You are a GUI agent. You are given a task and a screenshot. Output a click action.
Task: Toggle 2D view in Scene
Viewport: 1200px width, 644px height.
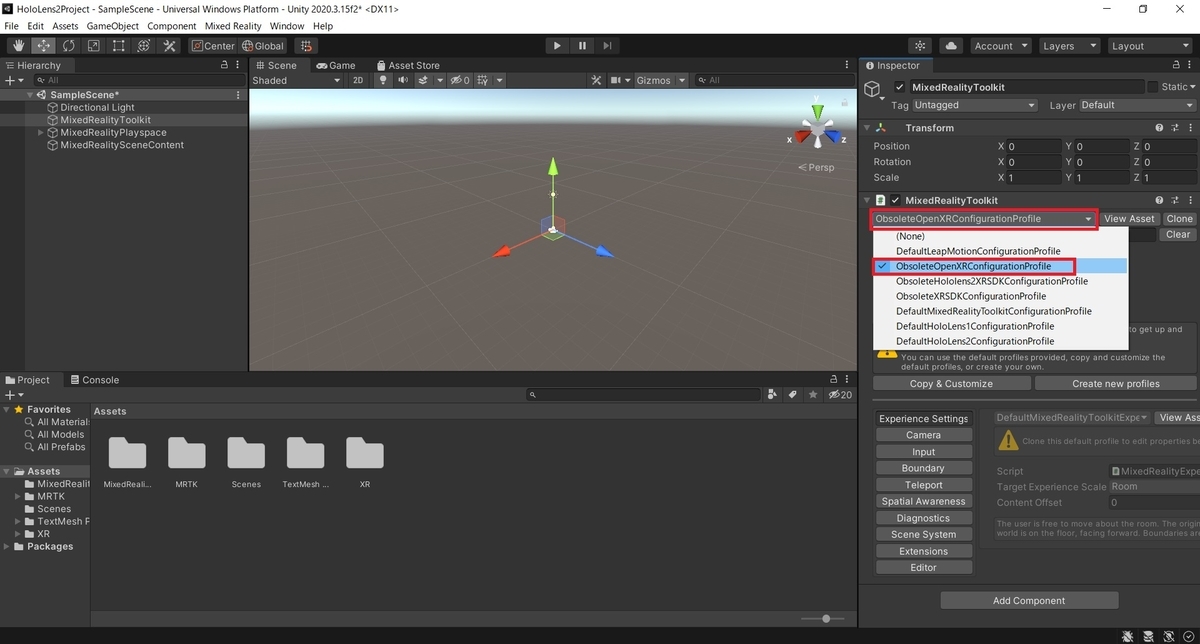(x=358, y=80)
